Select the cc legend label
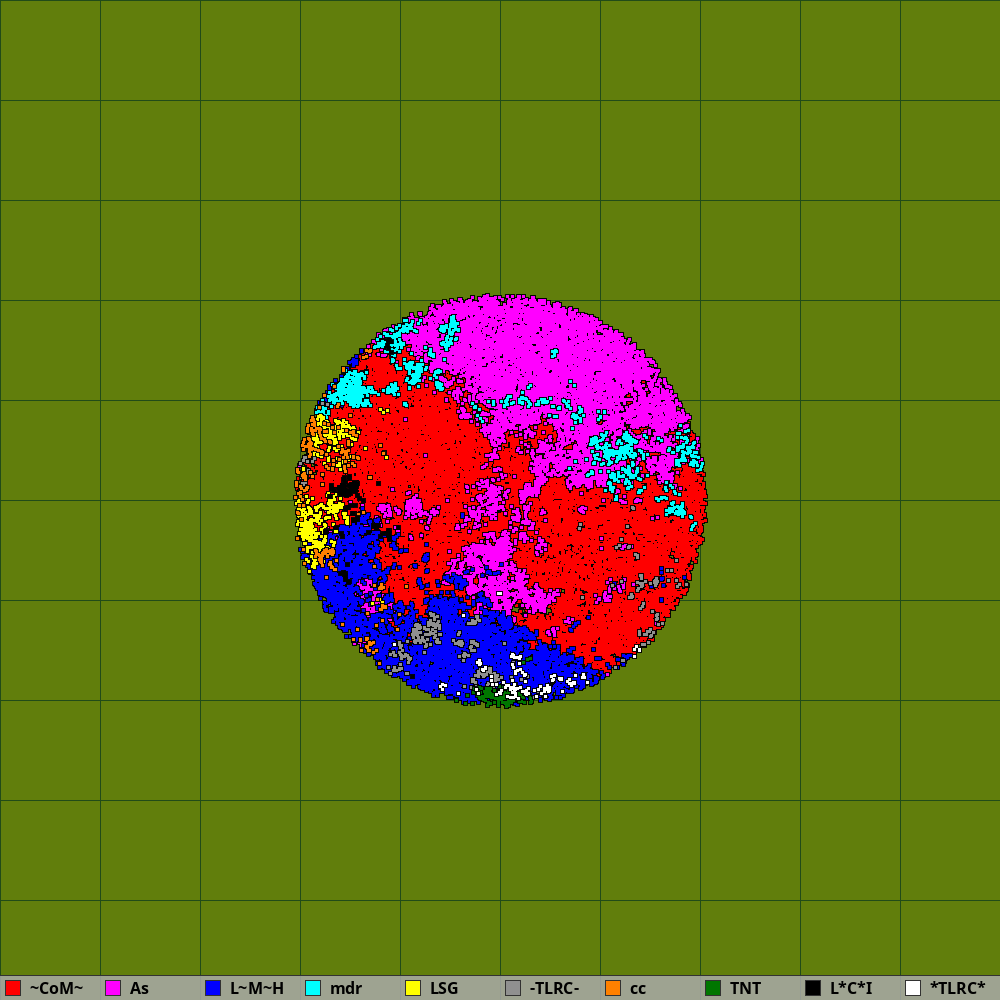This screenshot has height=1000, width=1000. coord(638,989)
